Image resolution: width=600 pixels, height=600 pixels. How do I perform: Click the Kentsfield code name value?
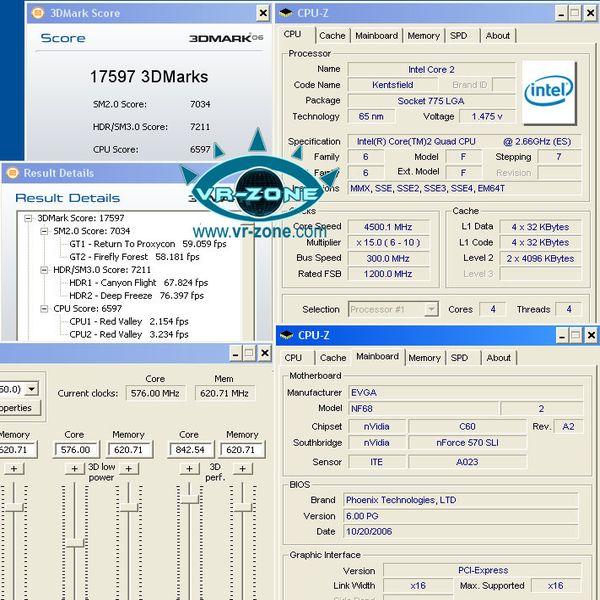[x=393, y=85]
